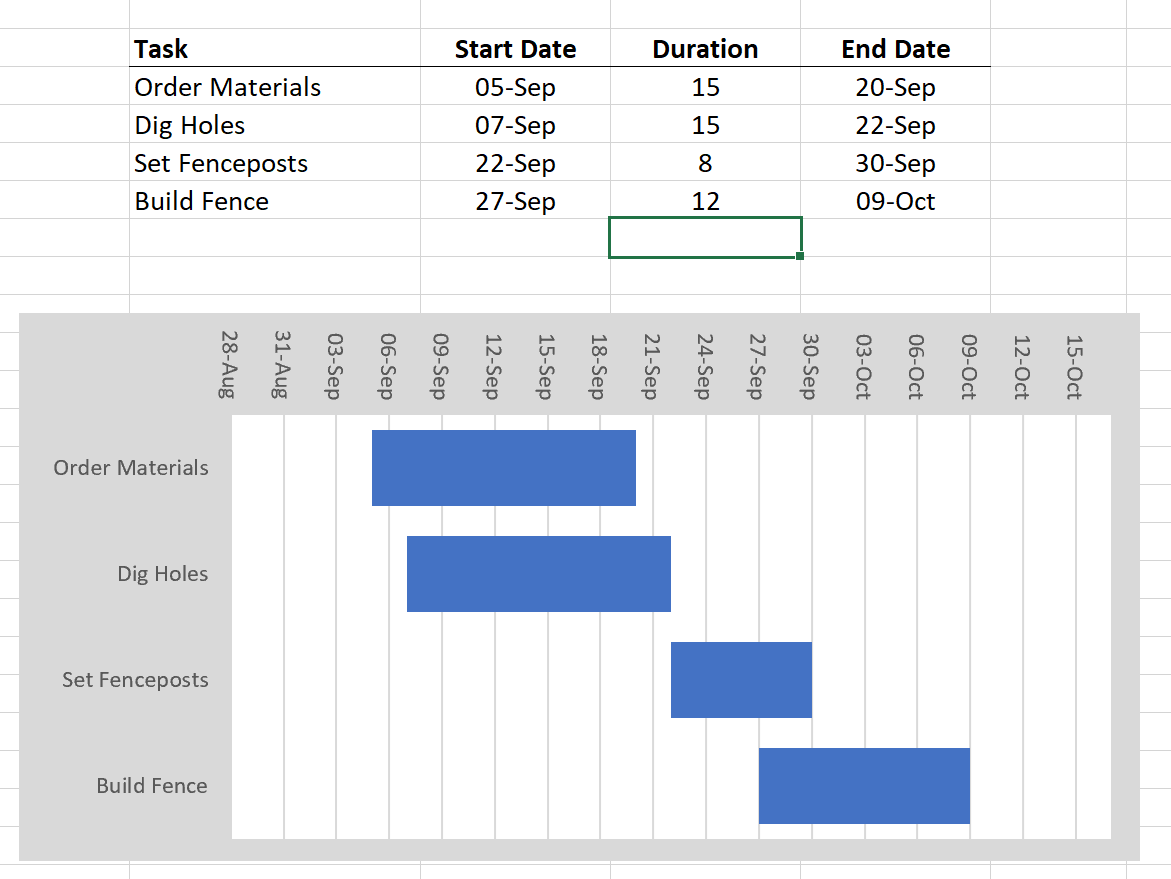The image size is (1171, 879).
Task: Click the Dig Holes chart axis label
Action: point(162,574)
